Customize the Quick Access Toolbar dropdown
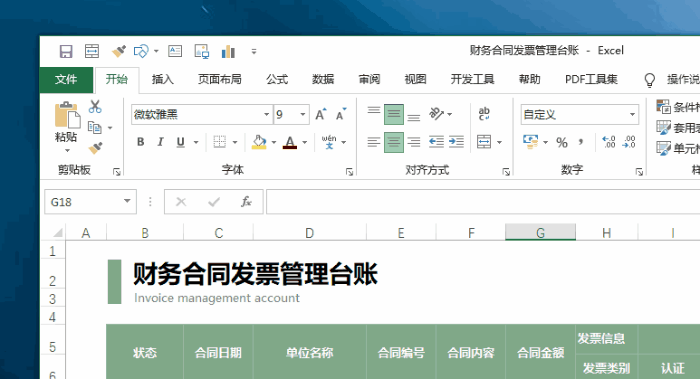 [x=254, y=51]
